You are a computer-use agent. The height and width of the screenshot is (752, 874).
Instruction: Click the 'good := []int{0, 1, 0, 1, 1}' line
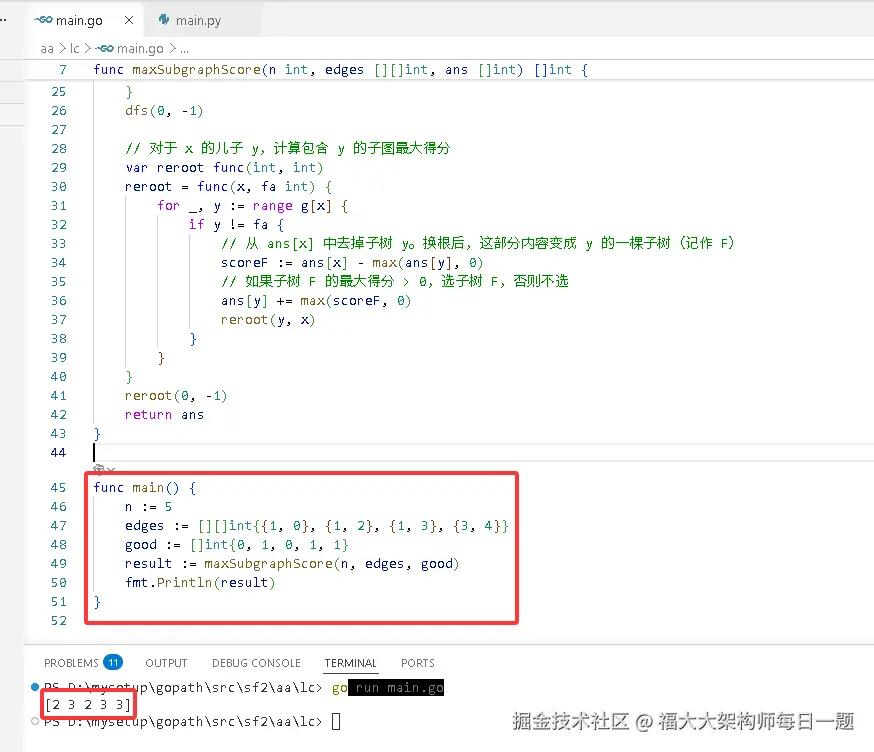pos(236,545)
